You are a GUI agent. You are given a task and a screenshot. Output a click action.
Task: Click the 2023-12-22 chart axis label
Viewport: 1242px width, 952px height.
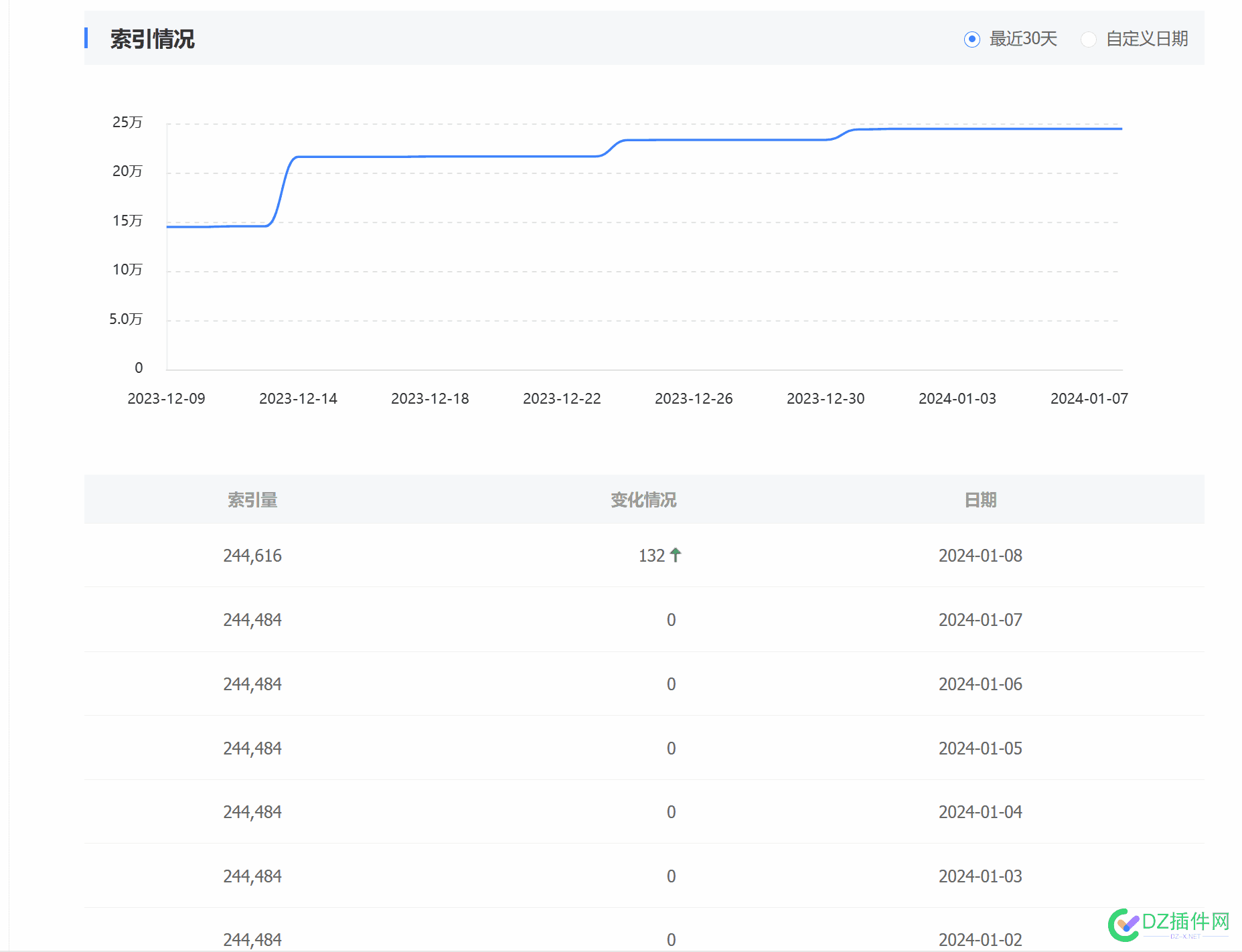coord(562,399)
